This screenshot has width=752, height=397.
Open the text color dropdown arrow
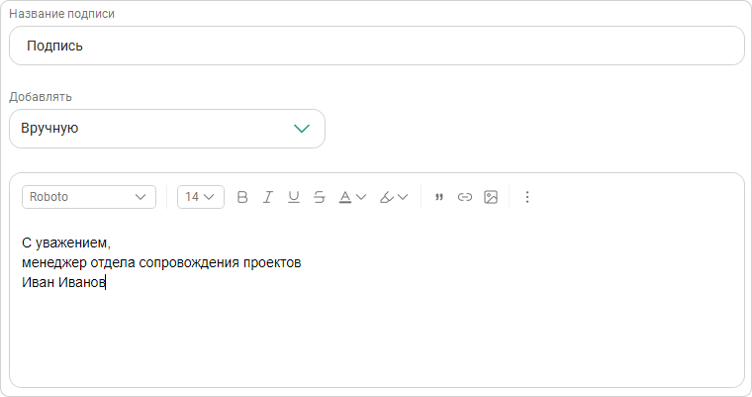tap(361, 197)
